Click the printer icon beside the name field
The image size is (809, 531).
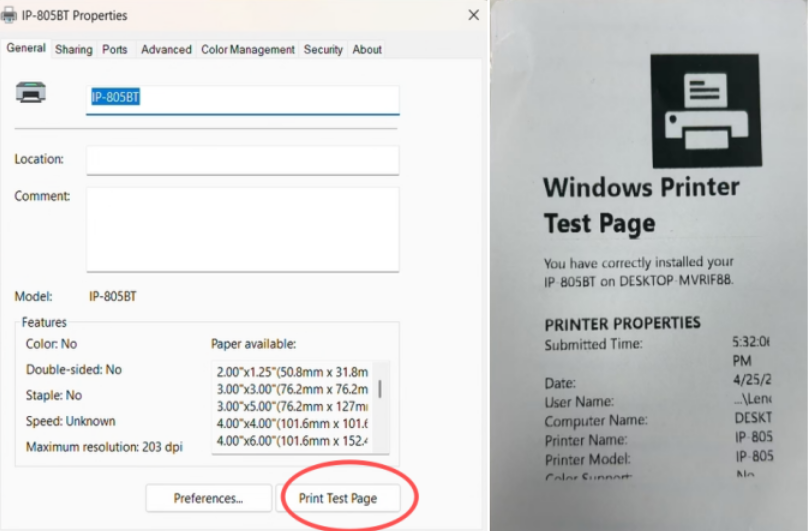coord(31,93)
